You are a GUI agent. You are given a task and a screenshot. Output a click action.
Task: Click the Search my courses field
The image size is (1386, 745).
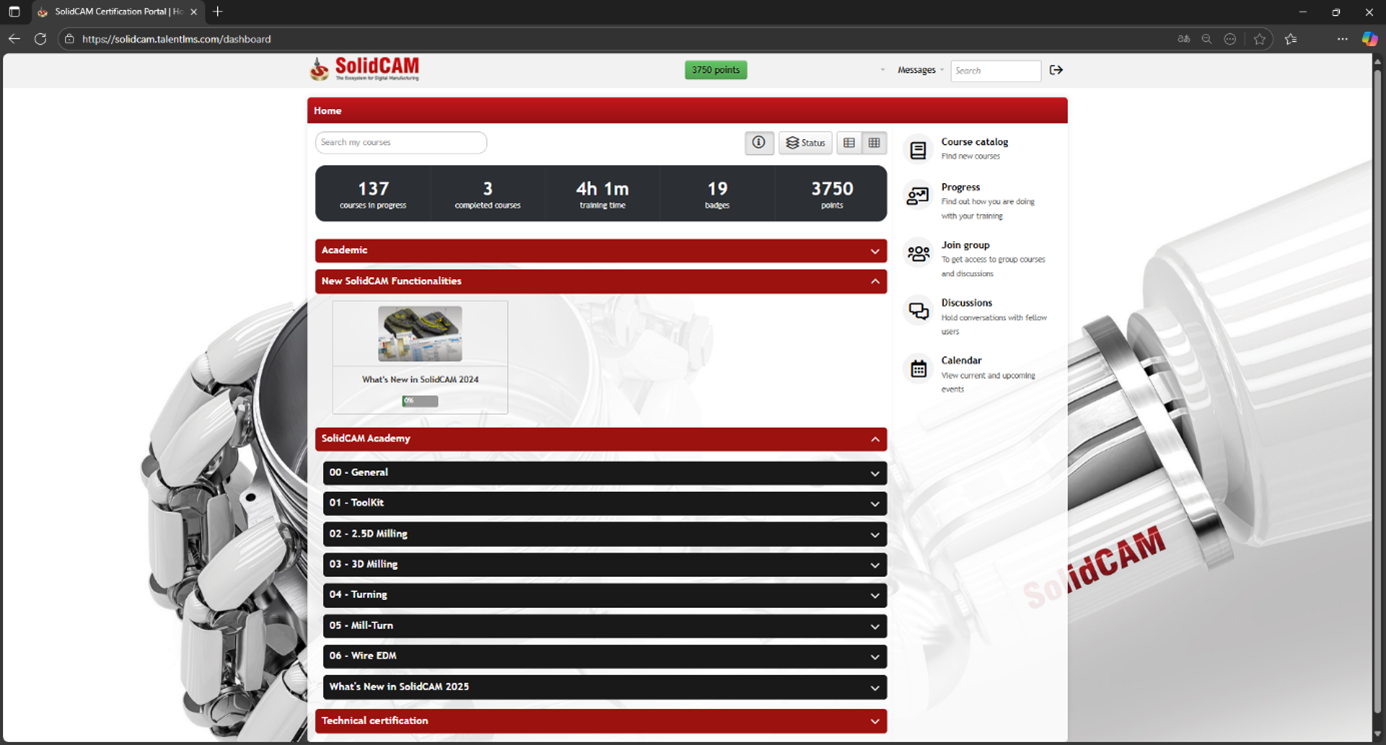[x=401, y=143]
